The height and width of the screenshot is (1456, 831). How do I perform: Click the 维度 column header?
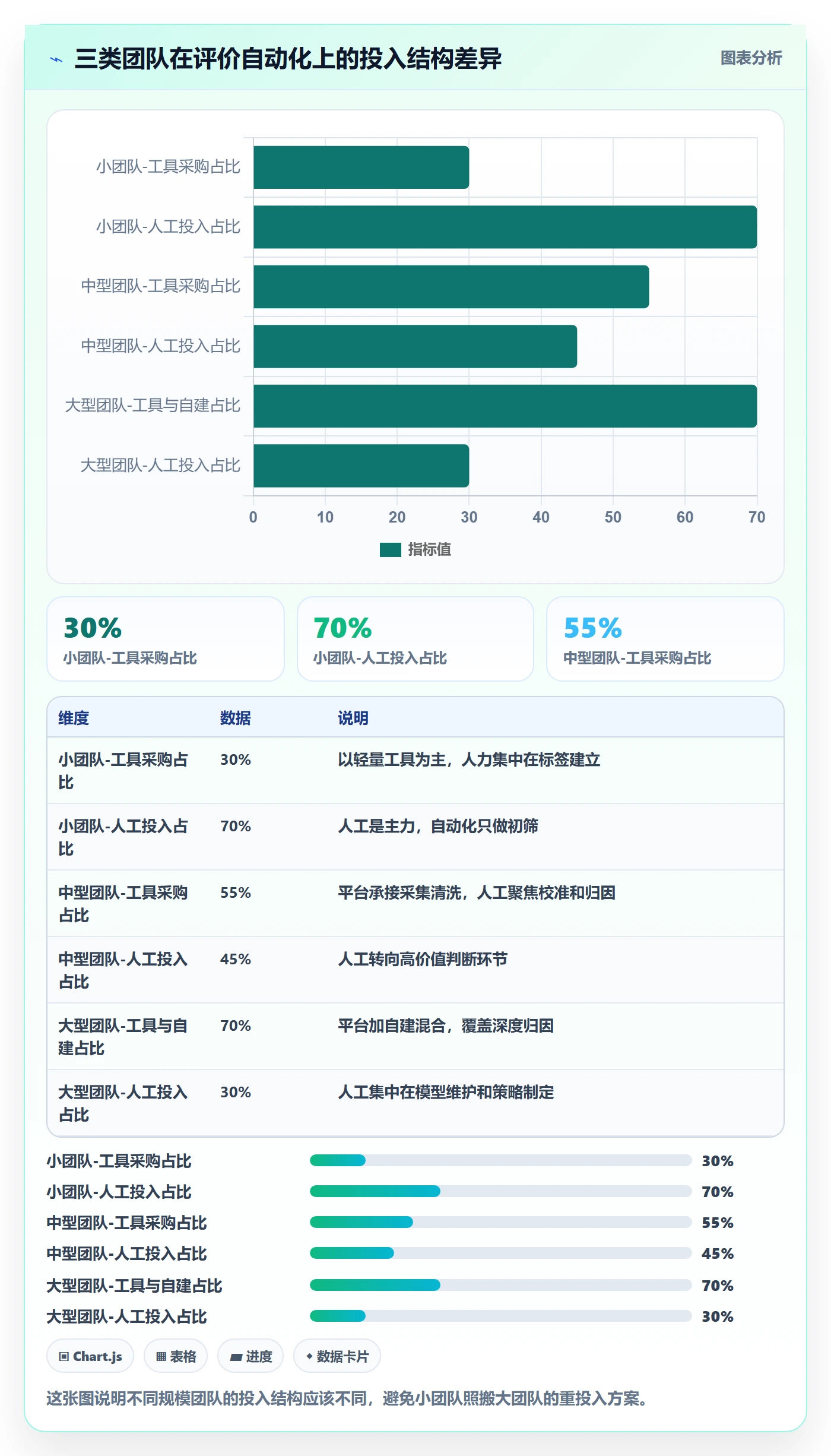[x=74, y=718]
